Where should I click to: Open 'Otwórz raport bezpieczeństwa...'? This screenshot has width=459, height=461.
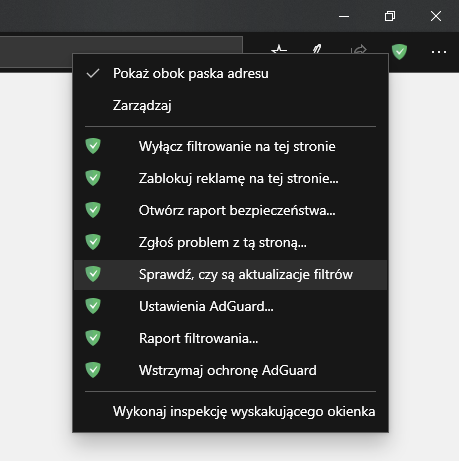pyautogui.click(x=230, y=210)
